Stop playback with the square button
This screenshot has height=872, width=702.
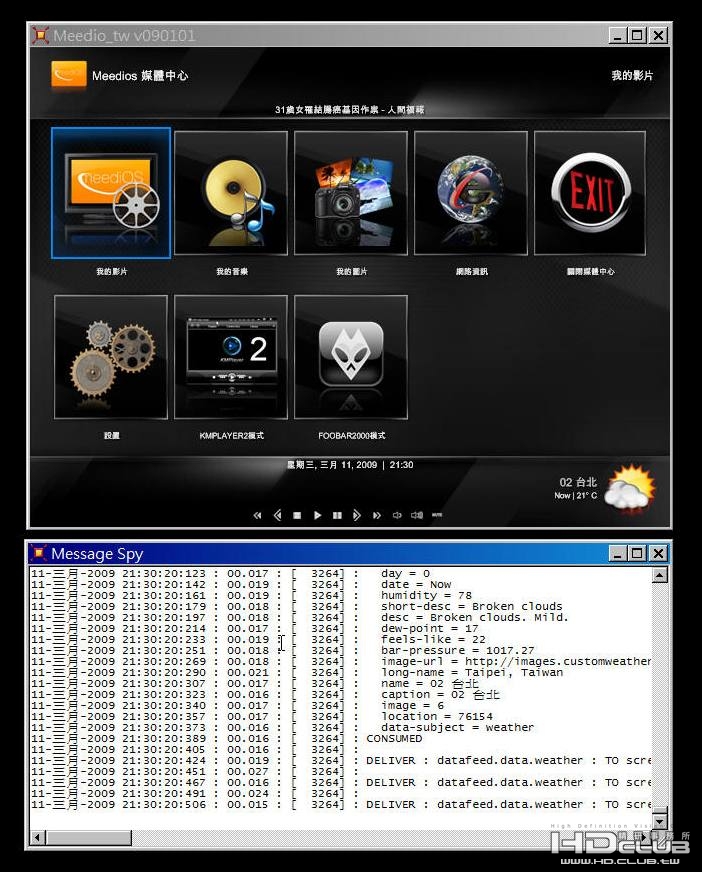point(297,516)
